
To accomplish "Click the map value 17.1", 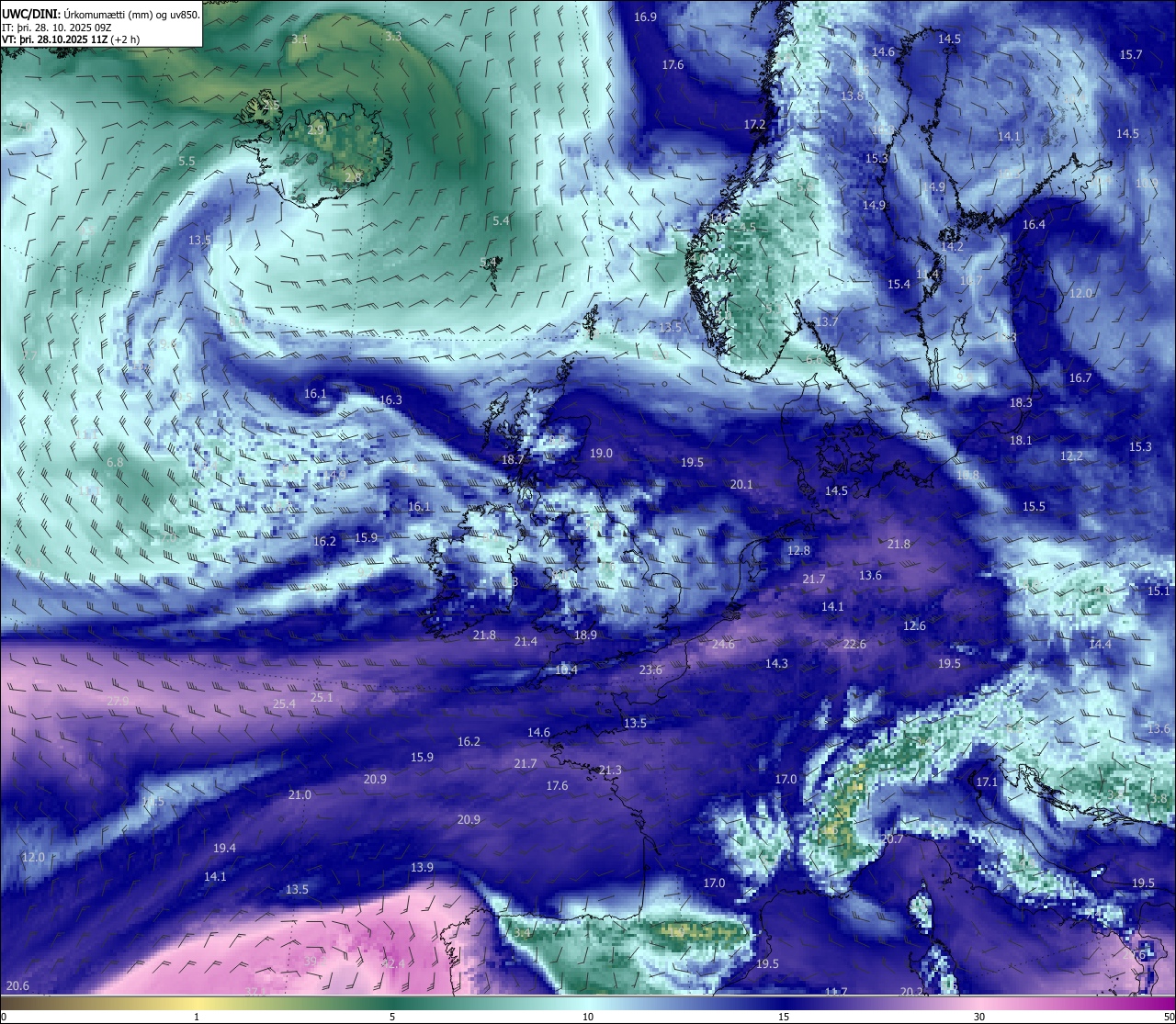I will 986,782.
